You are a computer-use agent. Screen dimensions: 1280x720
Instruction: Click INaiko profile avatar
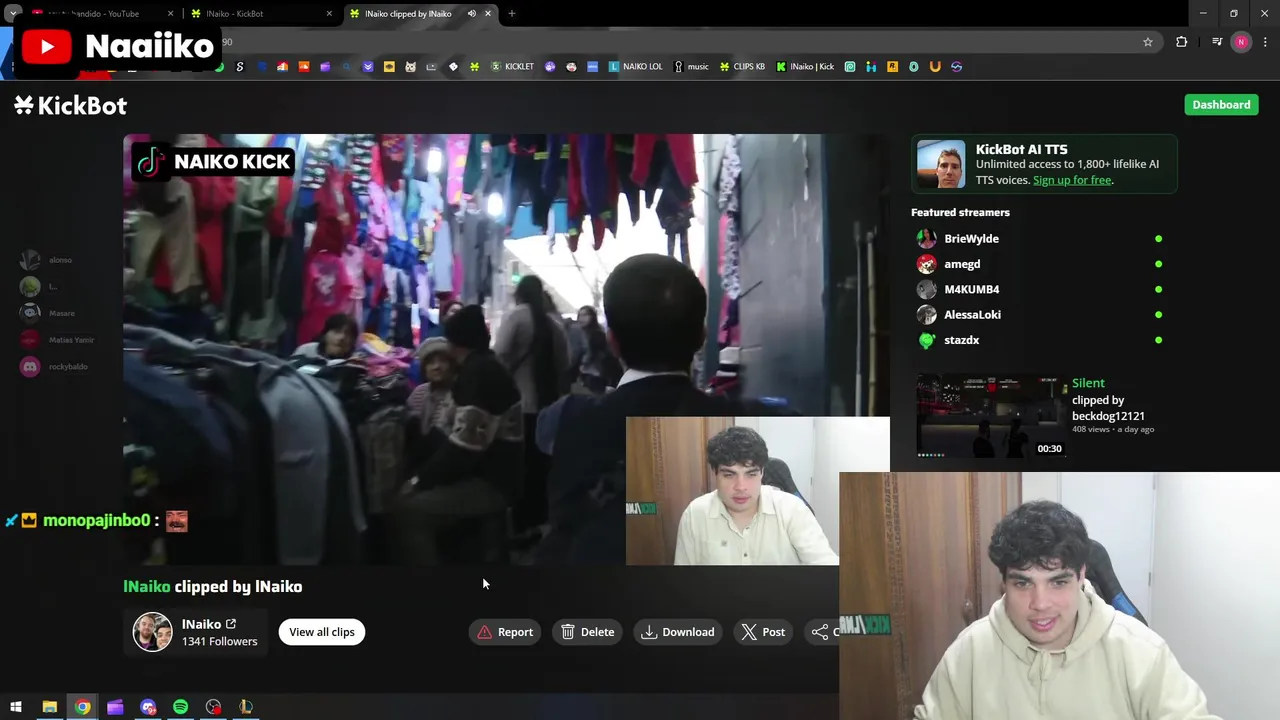tap(153, 632)
